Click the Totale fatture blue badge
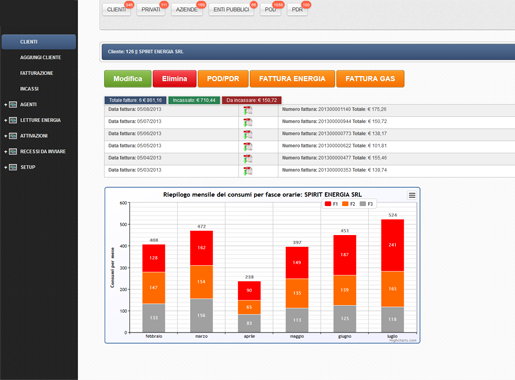Screen dimensions: 515x380 (x=135, y=100)
